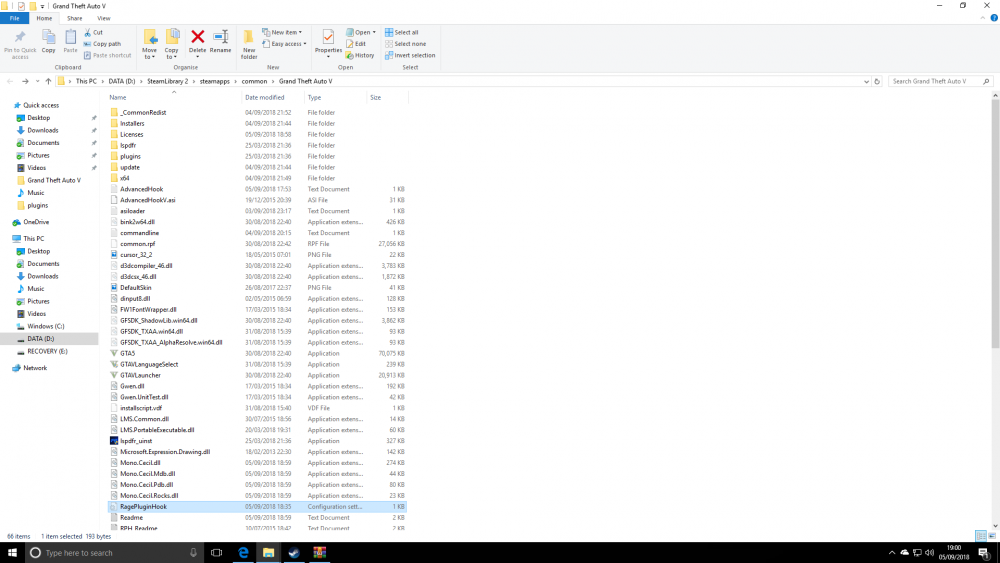Go back with the Back arrow
1000x563 pixels.
click(x=10, y=82)
